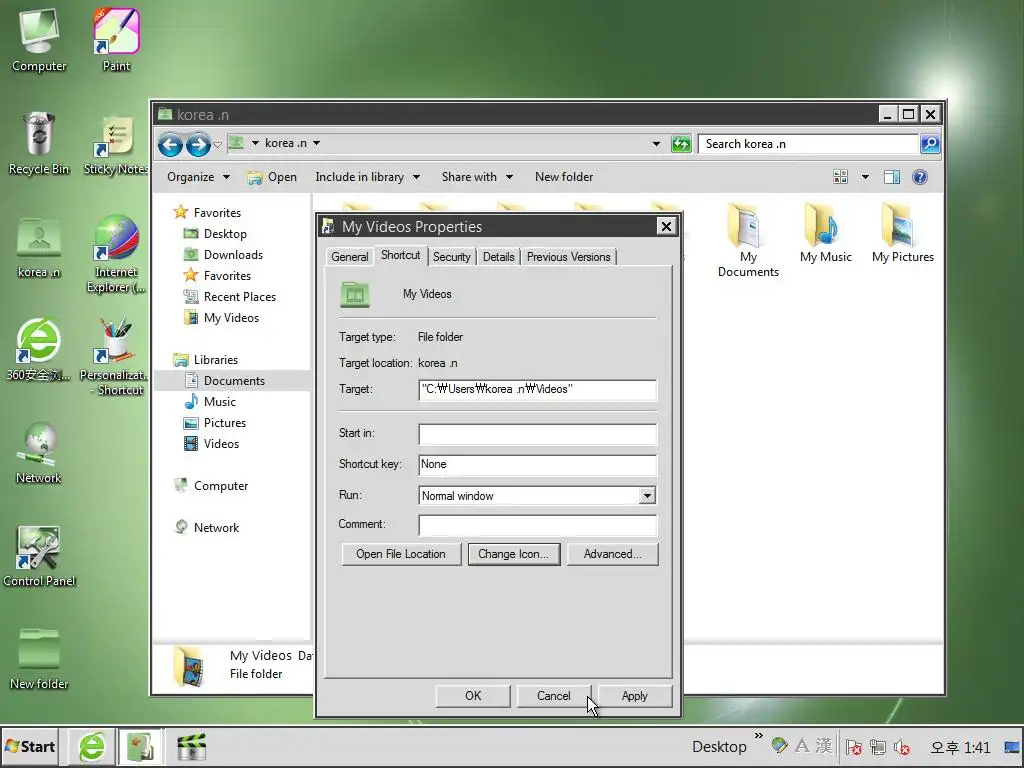Select the korea .n desktop folder

click(39, 246)
